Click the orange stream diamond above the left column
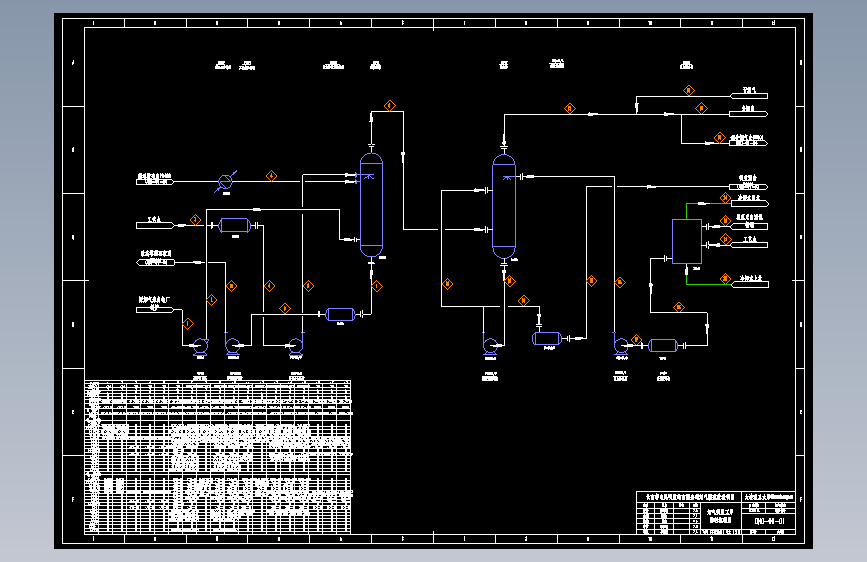Screen dimensions: 867x562 pos(390,106)
